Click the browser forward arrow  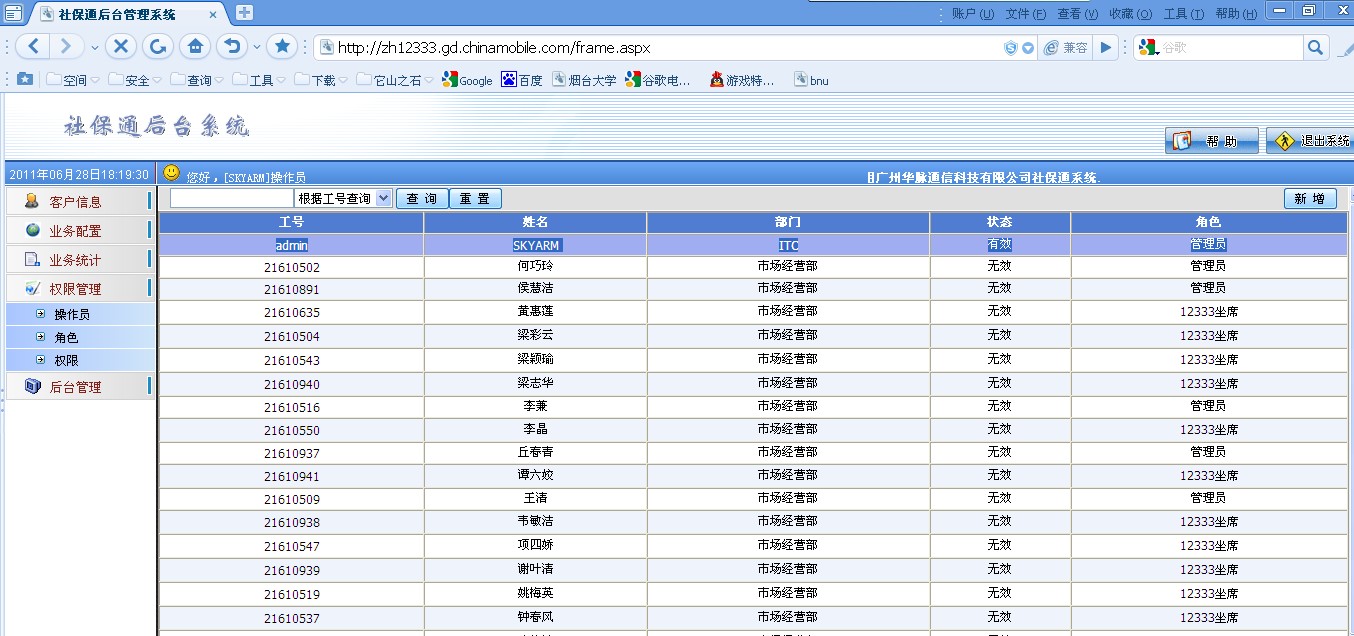coord(65,47)
